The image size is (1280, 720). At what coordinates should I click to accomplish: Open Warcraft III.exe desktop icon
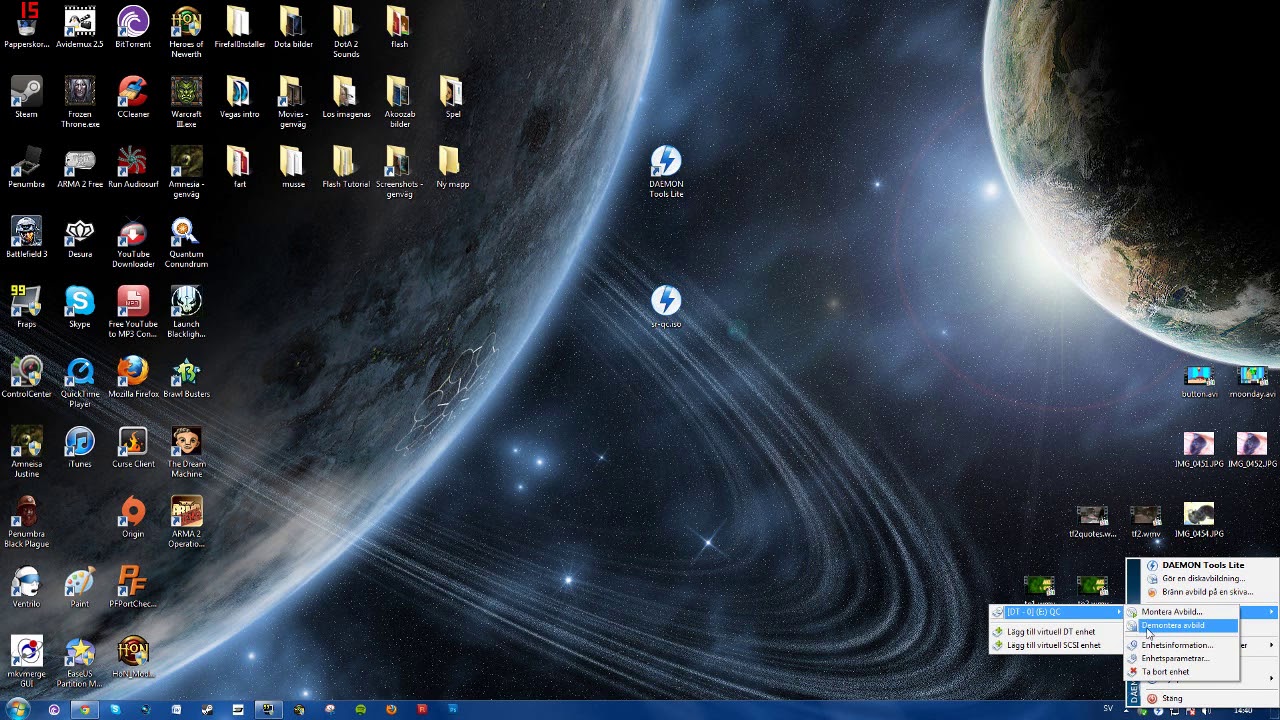(186, 102)
